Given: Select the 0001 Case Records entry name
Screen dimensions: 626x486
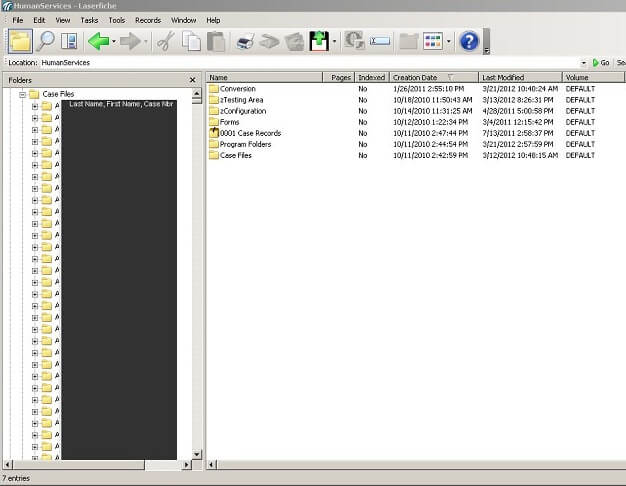Looking at the screenshot, I should click(x=250, y=133).
